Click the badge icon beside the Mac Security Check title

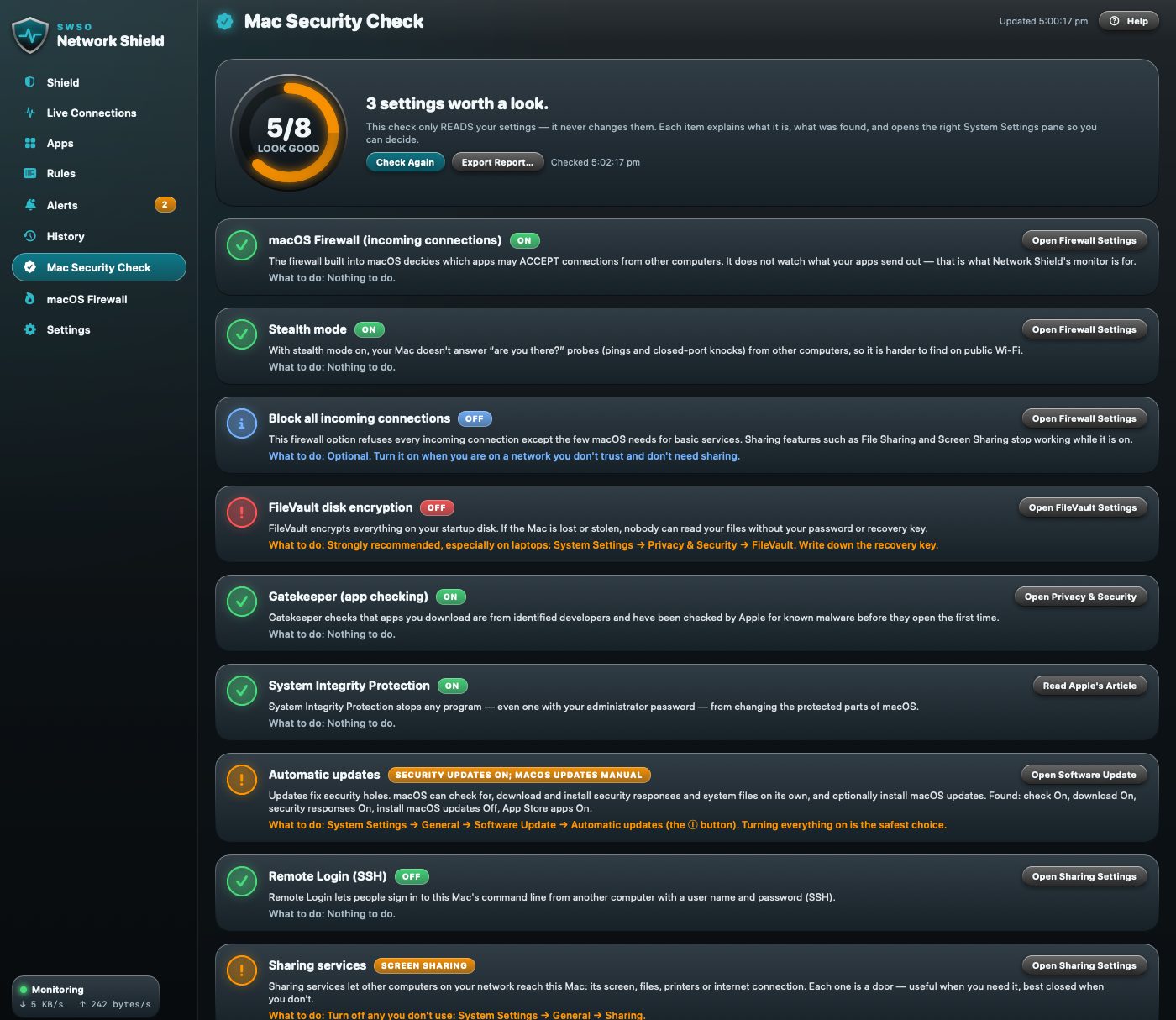point(224,21)
